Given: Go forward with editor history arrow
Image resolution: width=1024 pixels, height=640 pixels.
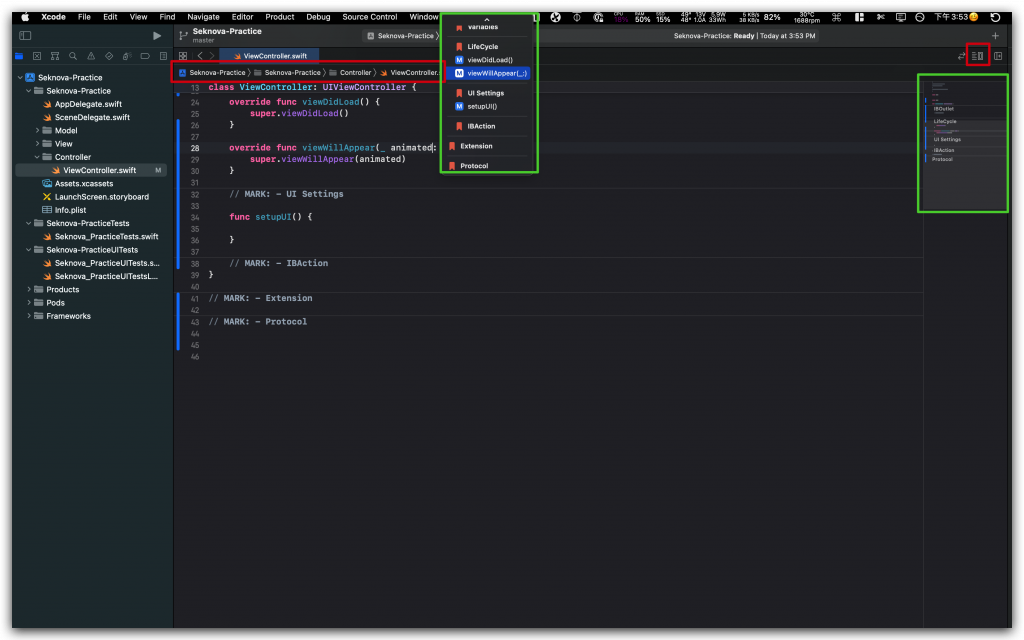Looking at the screenshot, I should [212, 56].
